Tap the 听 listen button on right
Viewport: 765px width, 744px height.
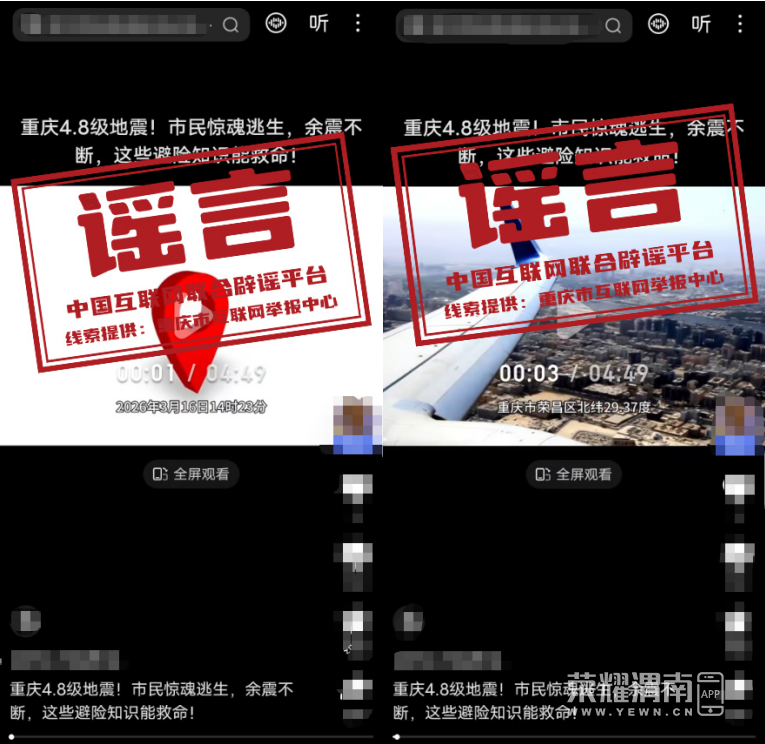(701, 24)
